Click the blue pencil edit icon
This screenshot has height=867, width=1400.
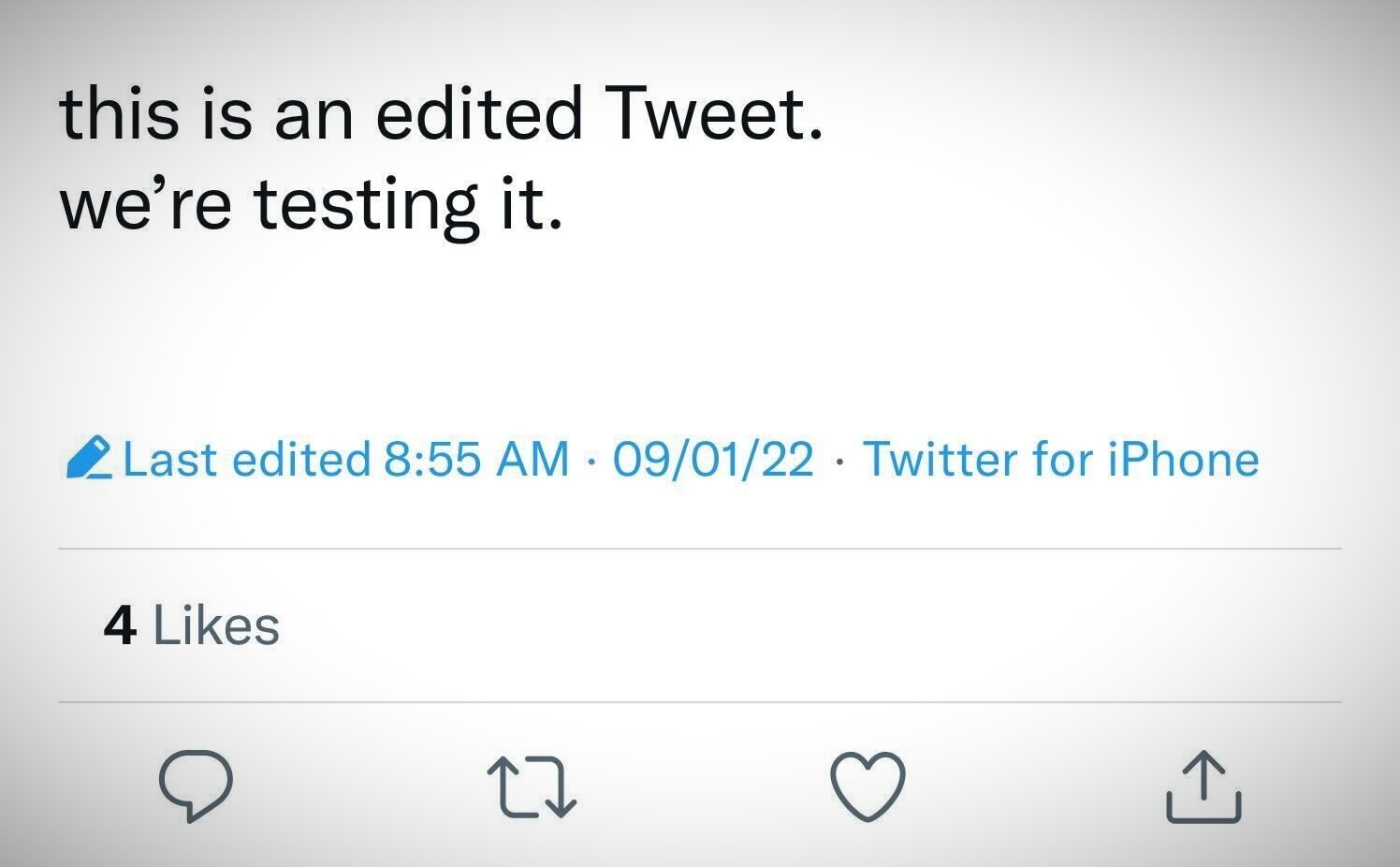90,459
